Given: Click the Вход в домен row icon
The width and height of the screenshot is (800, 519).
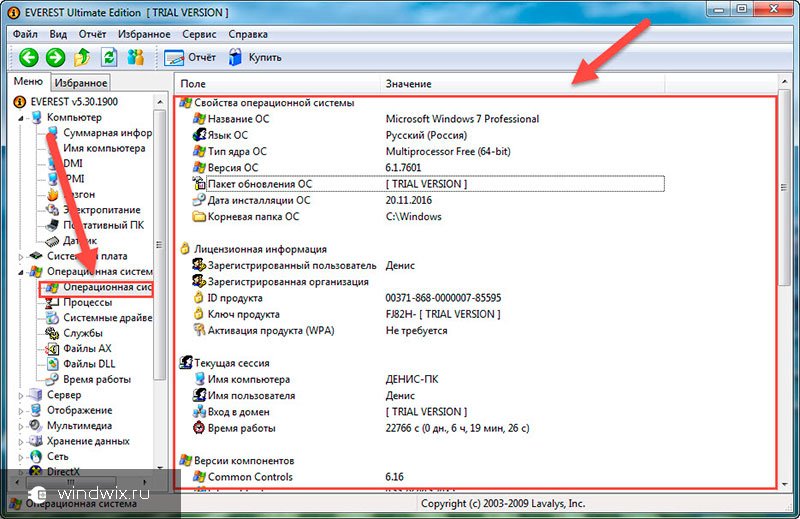Looking at the screenshot, I should coord(199,412).
